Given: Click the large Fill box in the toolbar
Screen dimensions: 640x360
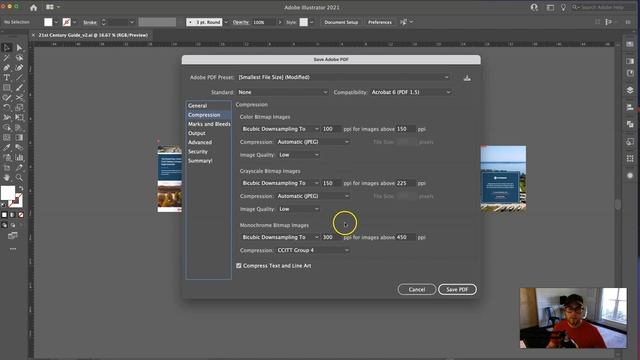Looking at the screenshot, I should tap(8, 193).
